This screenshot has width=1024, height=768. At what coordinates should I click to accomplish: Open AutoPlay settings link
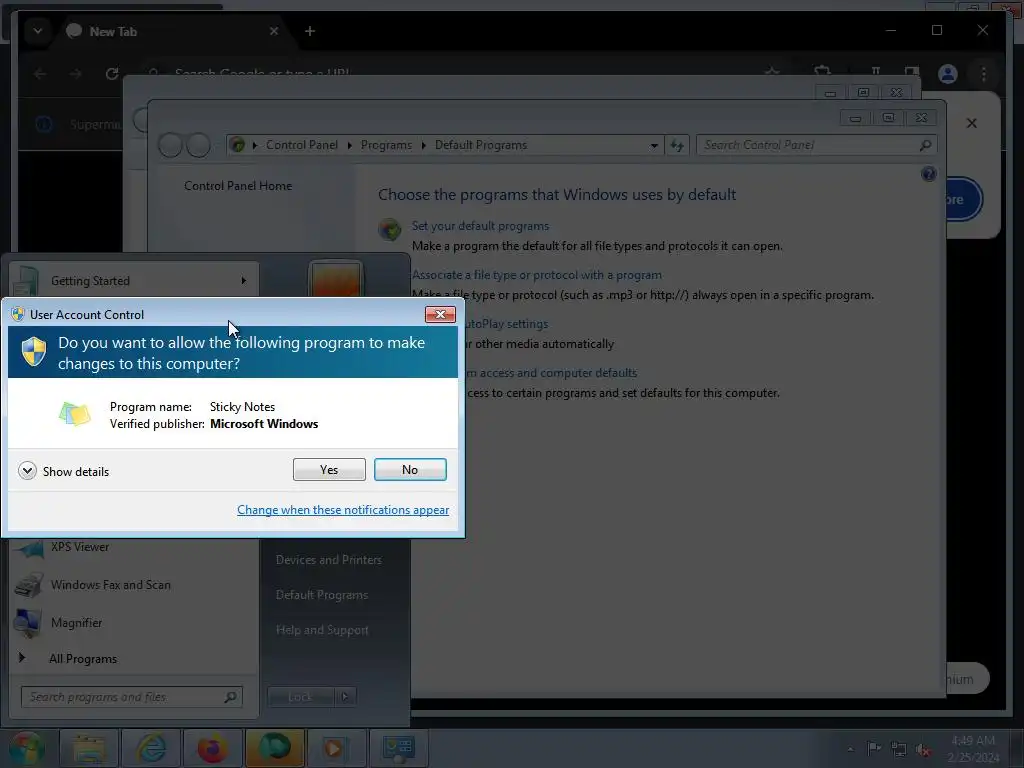point(506,324)
